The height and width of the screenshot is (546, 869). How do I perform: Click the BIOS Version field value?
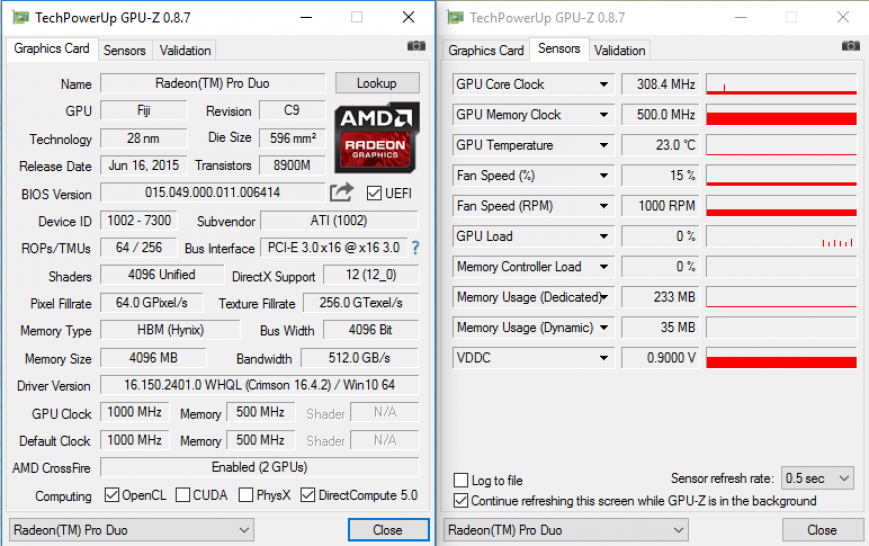pyautogui.click(x=213, y=192)
